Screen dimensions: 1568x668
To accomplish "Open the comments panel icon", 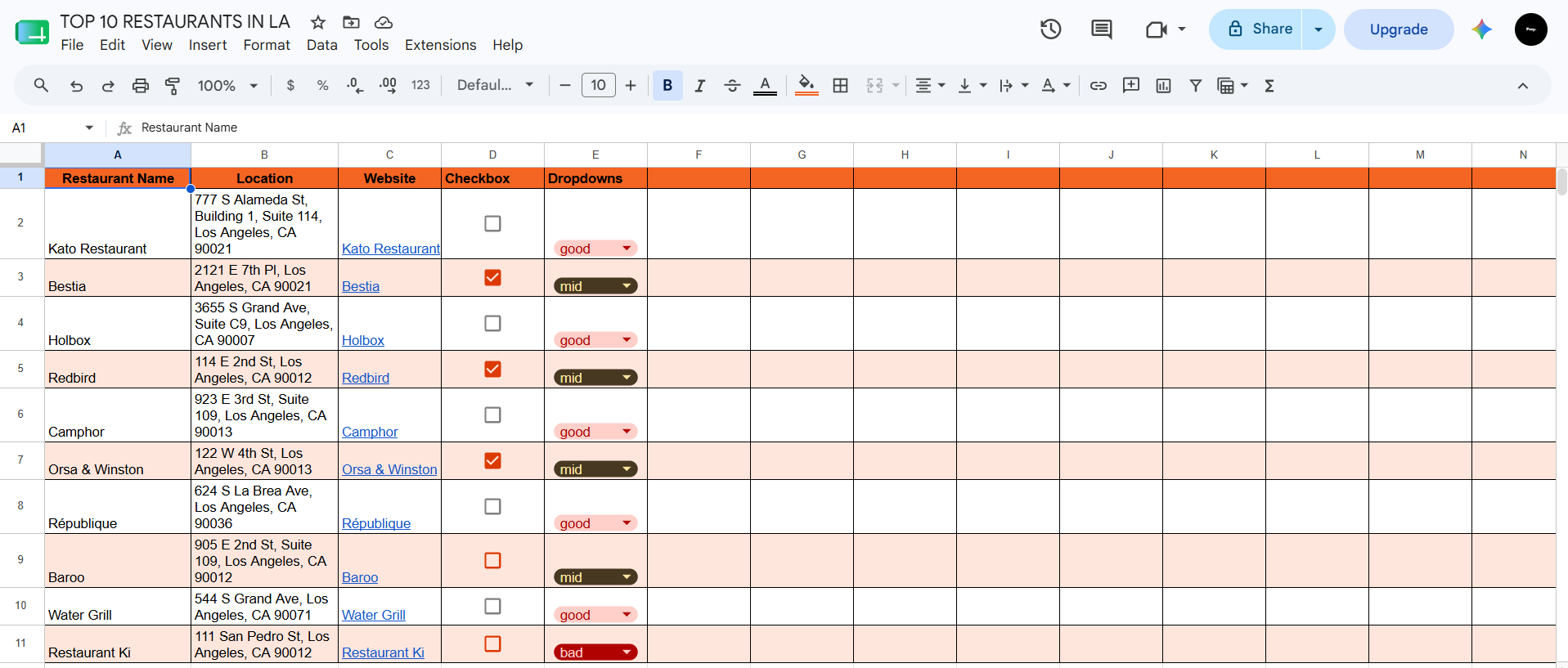I will click(x=1102, y=29).
